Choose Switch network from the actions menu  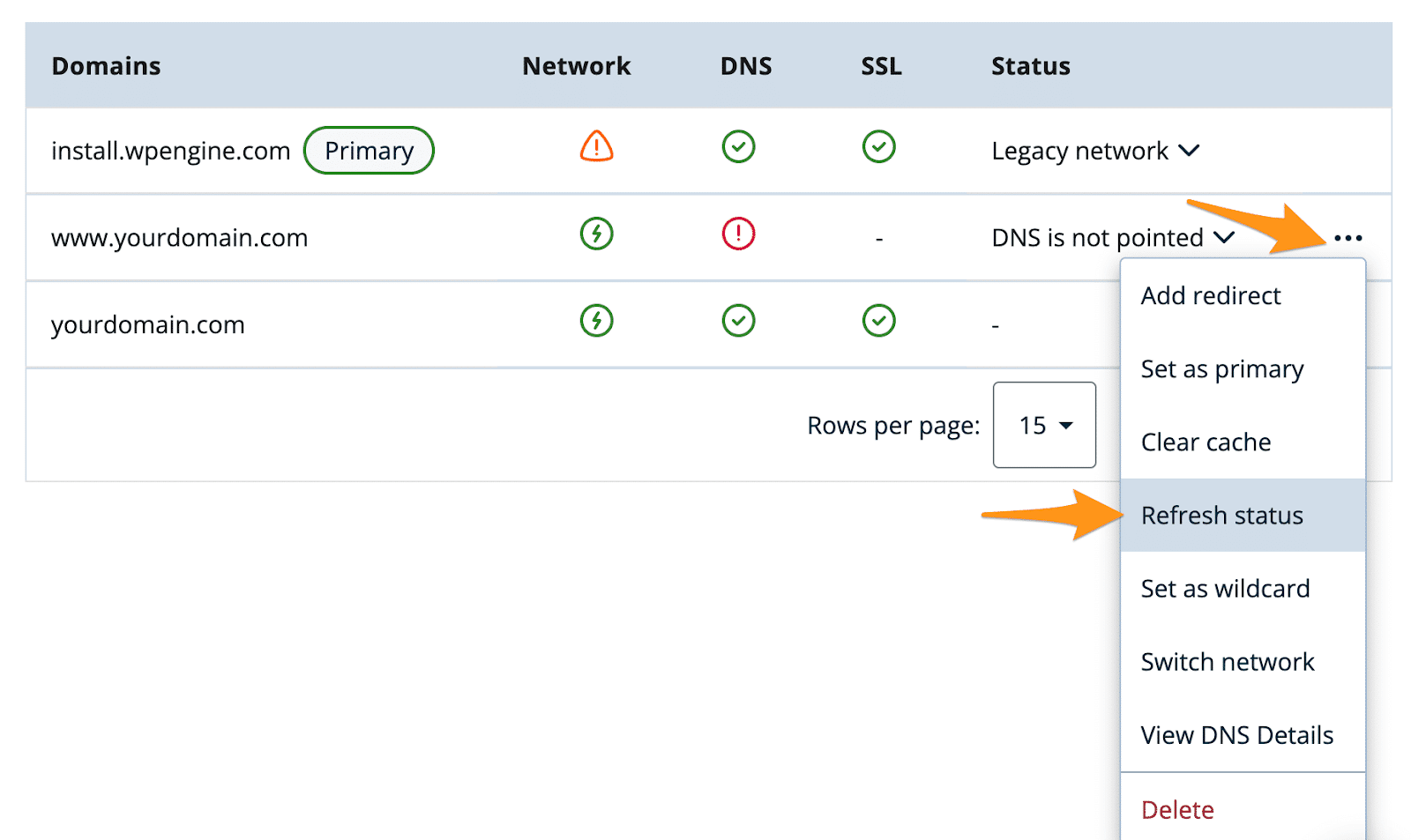coord(1228,661)
